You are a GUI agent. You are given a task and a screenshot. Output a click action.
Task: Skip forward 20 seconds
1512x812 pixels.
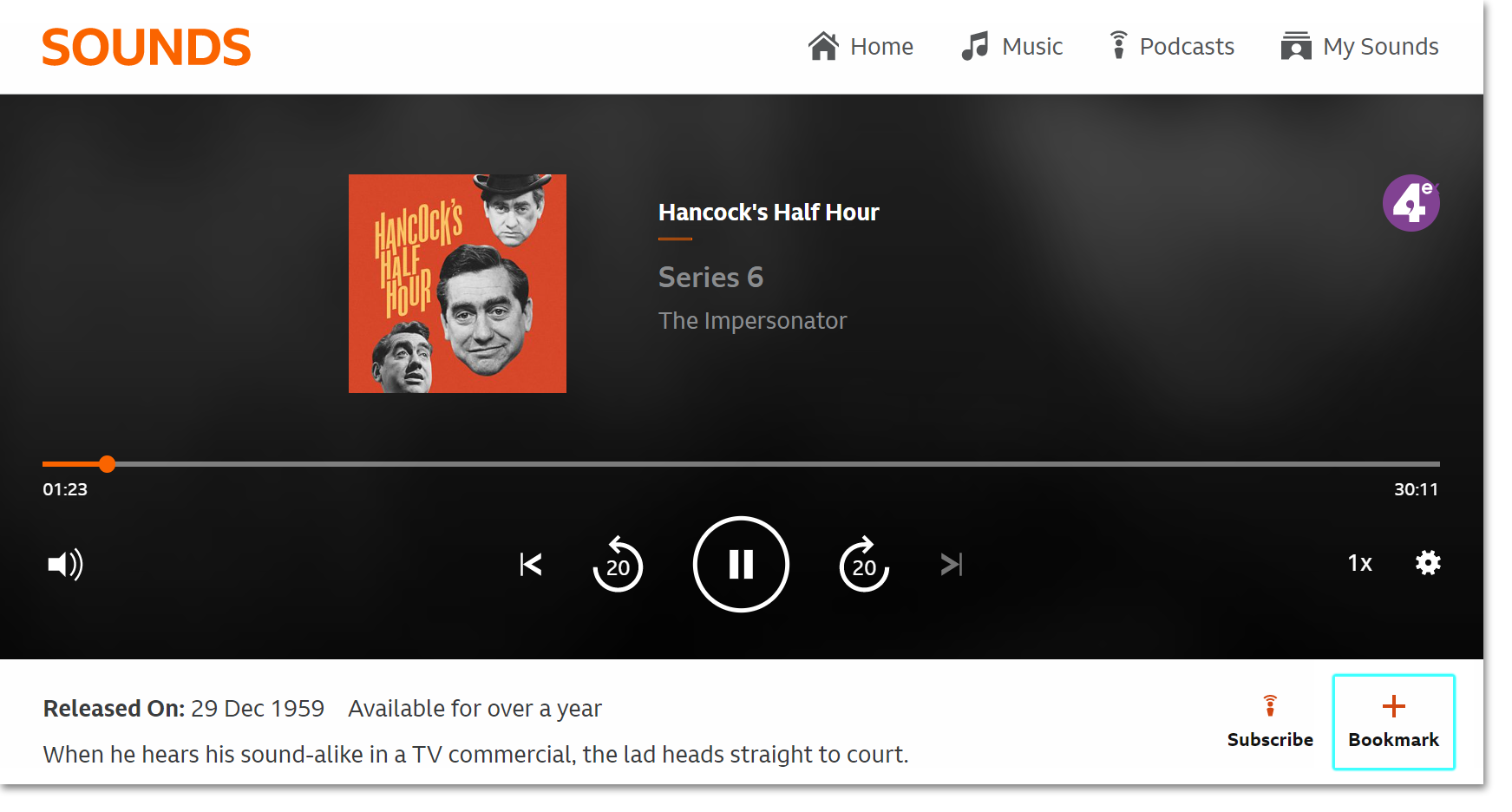[864, 564]
